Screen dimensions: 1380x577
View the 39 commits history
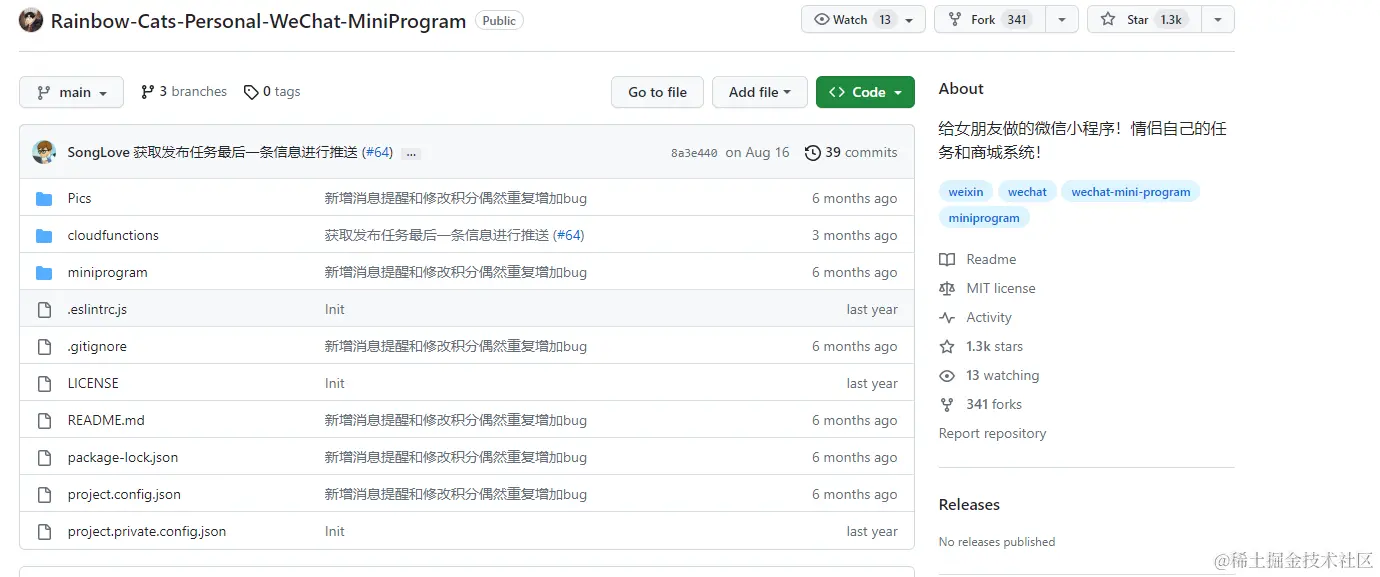(851, 153)
